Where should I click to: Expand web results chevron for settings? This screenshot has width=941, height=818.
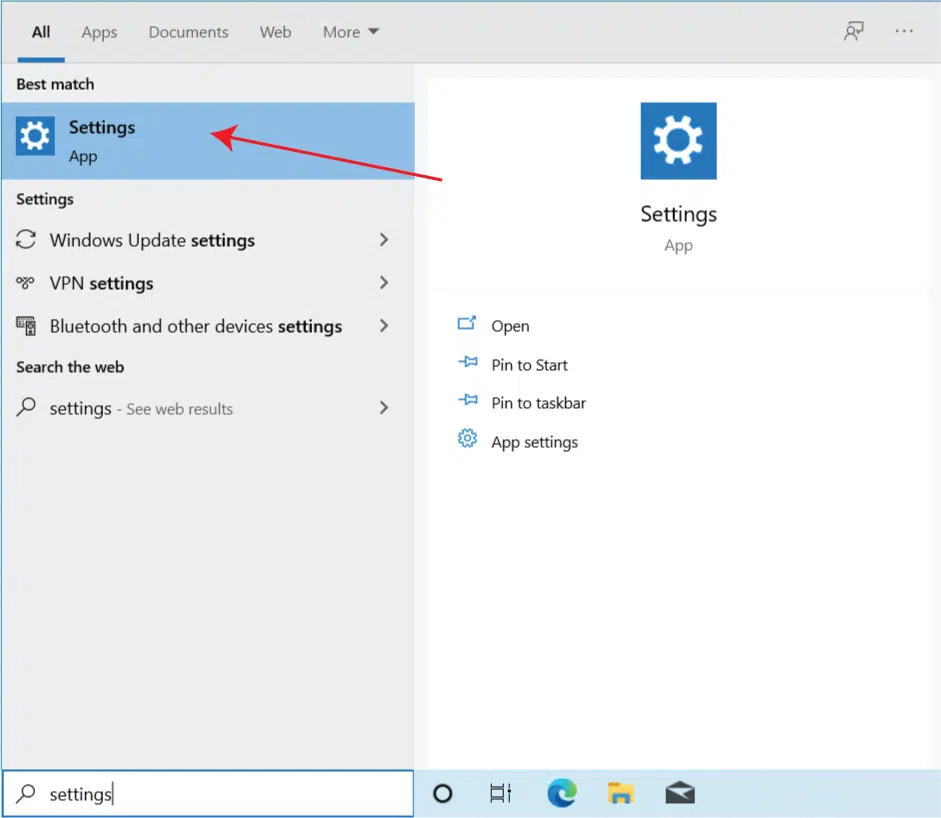point(384,407)
